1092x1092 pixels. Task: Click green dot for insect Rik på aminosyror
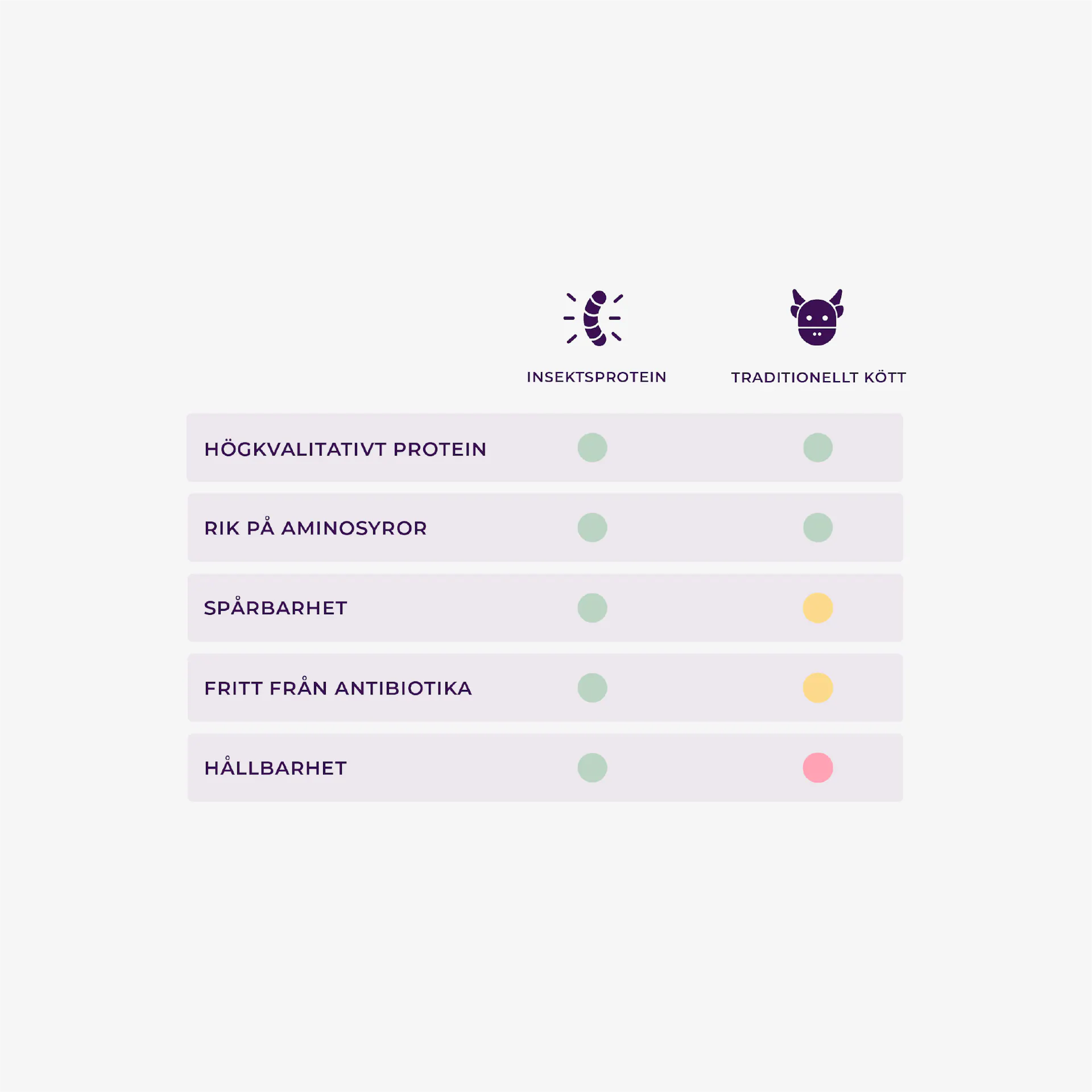pyautogui.click(x=592, y=527)
